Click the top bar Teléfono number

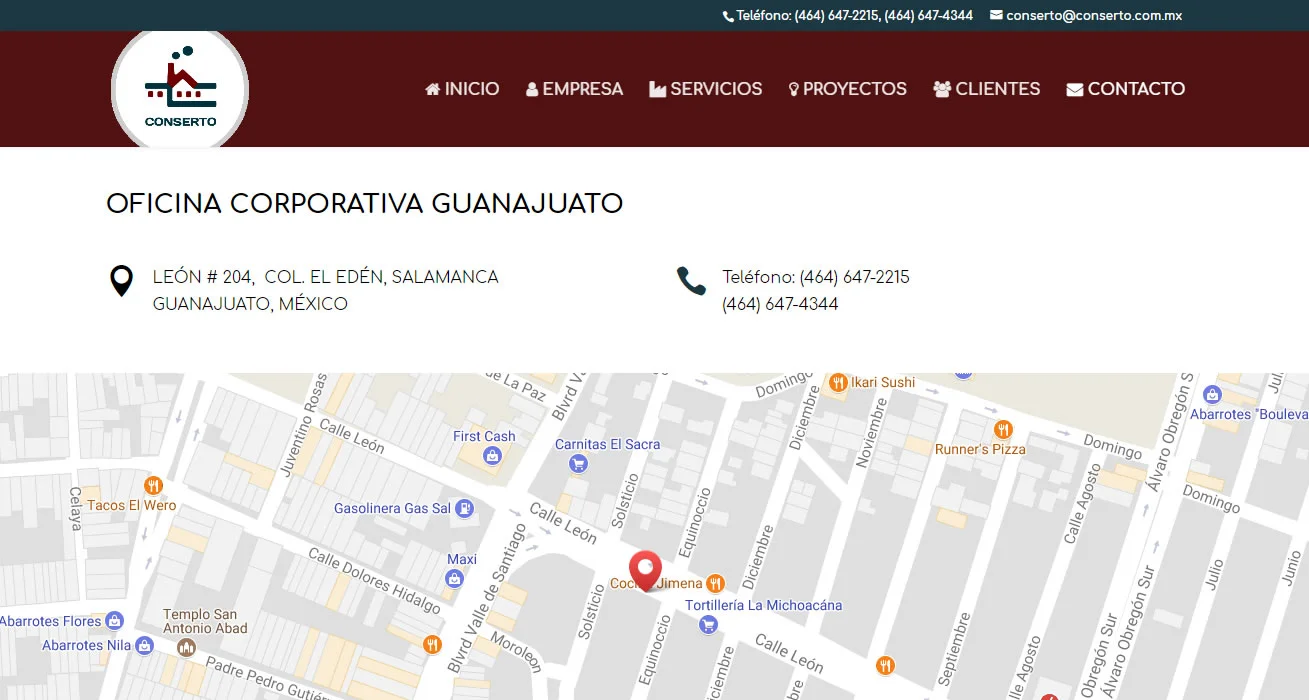pyautogui.click(x=848, y=15)
